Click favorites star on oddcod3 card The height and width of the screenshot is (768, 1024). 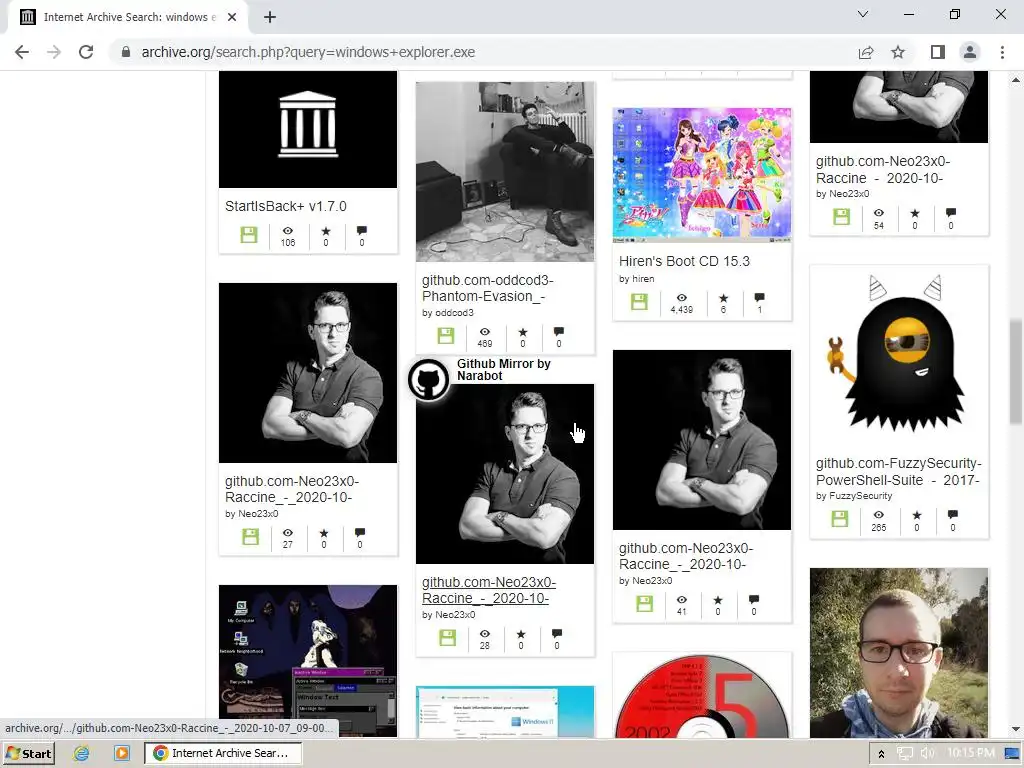(522, 332)
